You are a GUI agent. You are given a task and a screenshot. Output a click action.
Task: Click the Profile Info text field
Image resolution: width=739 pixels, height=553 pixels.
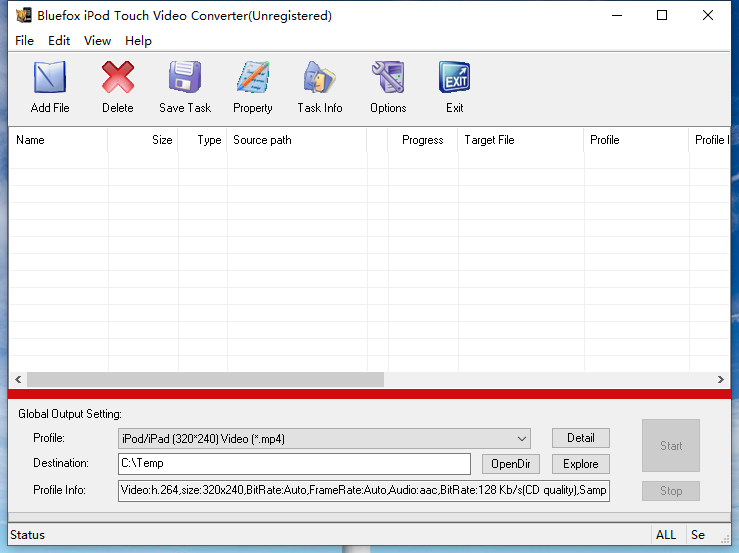[x=364, y=491]
